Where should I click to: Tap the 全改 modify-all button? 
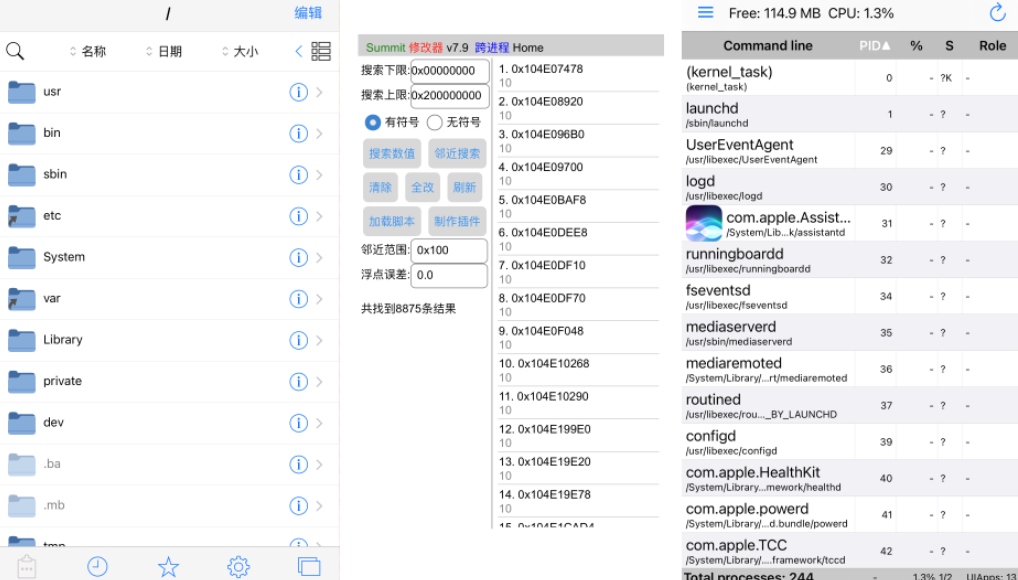(423, 187)
